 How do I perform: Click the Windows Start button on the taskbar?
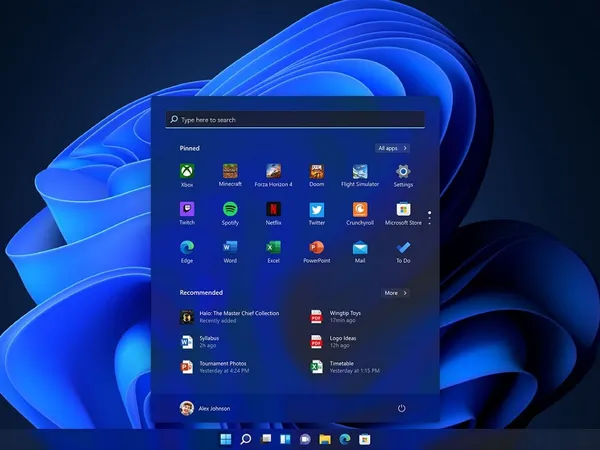coord(224,439)
